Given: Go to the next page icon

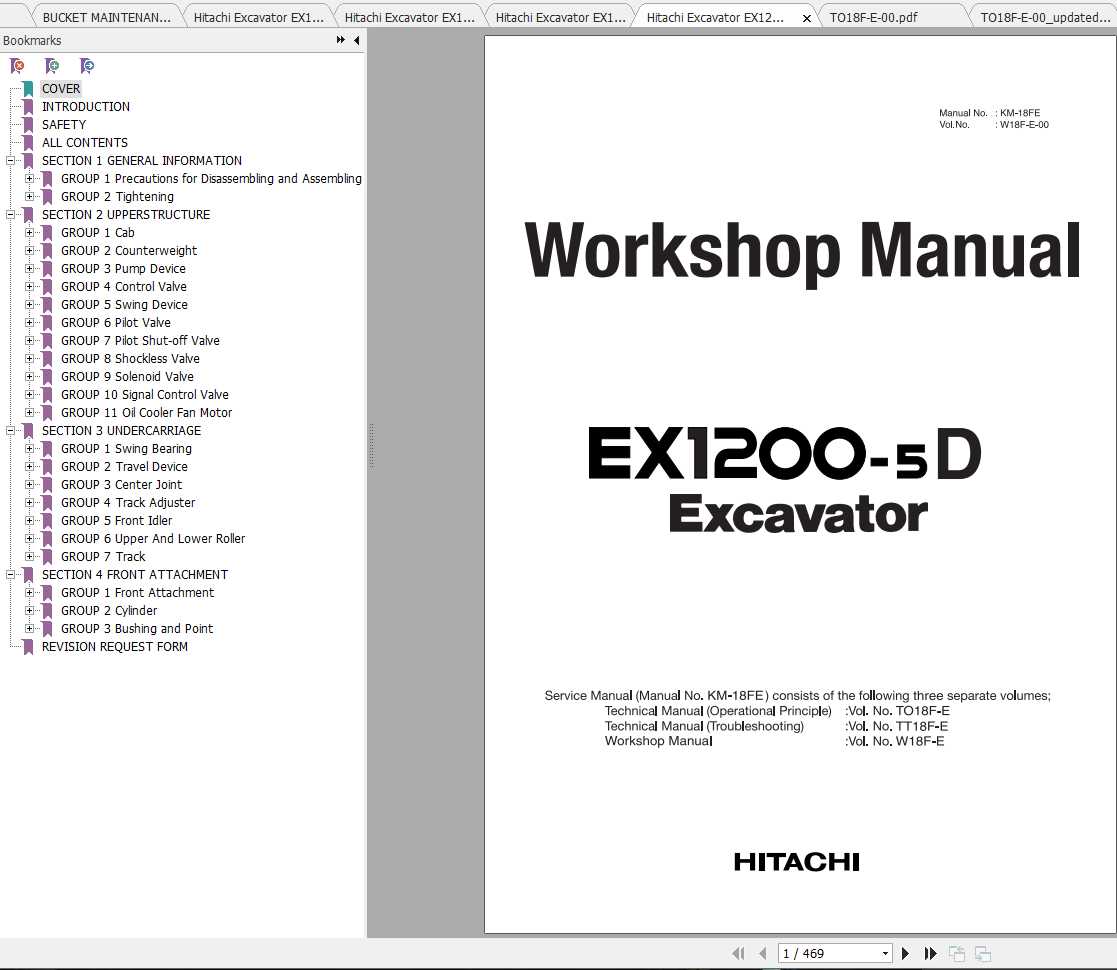Looking at the screenshot, I should click(905, 953).
